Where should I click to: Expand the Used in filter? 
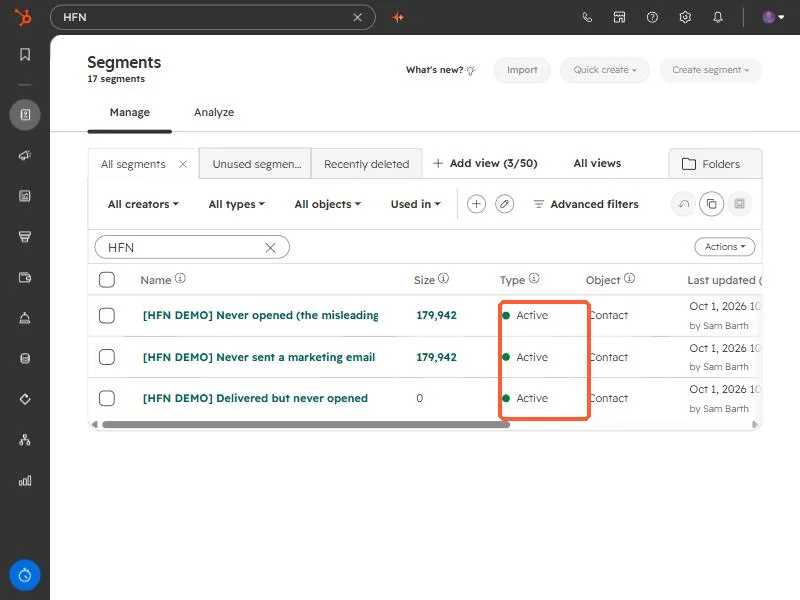415,204
